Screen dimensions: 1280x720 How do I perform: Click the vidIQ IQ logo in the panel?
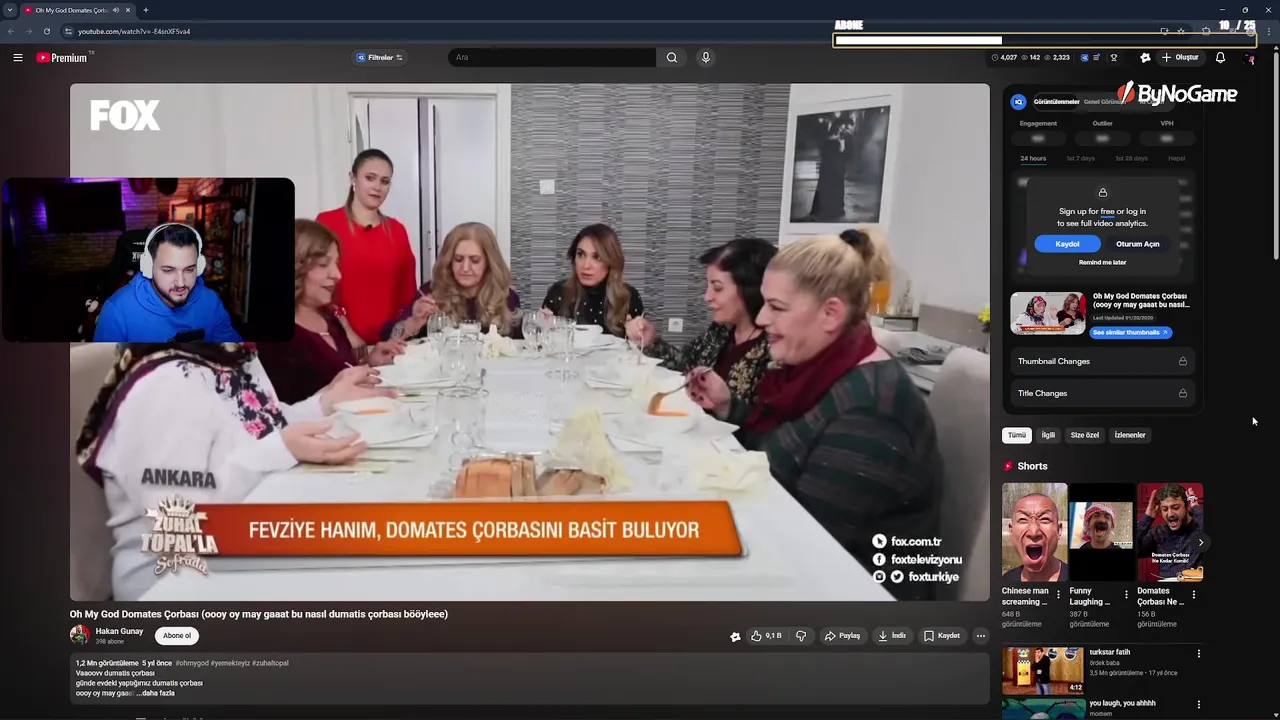pyautogui.click(x=1019, y=102)
